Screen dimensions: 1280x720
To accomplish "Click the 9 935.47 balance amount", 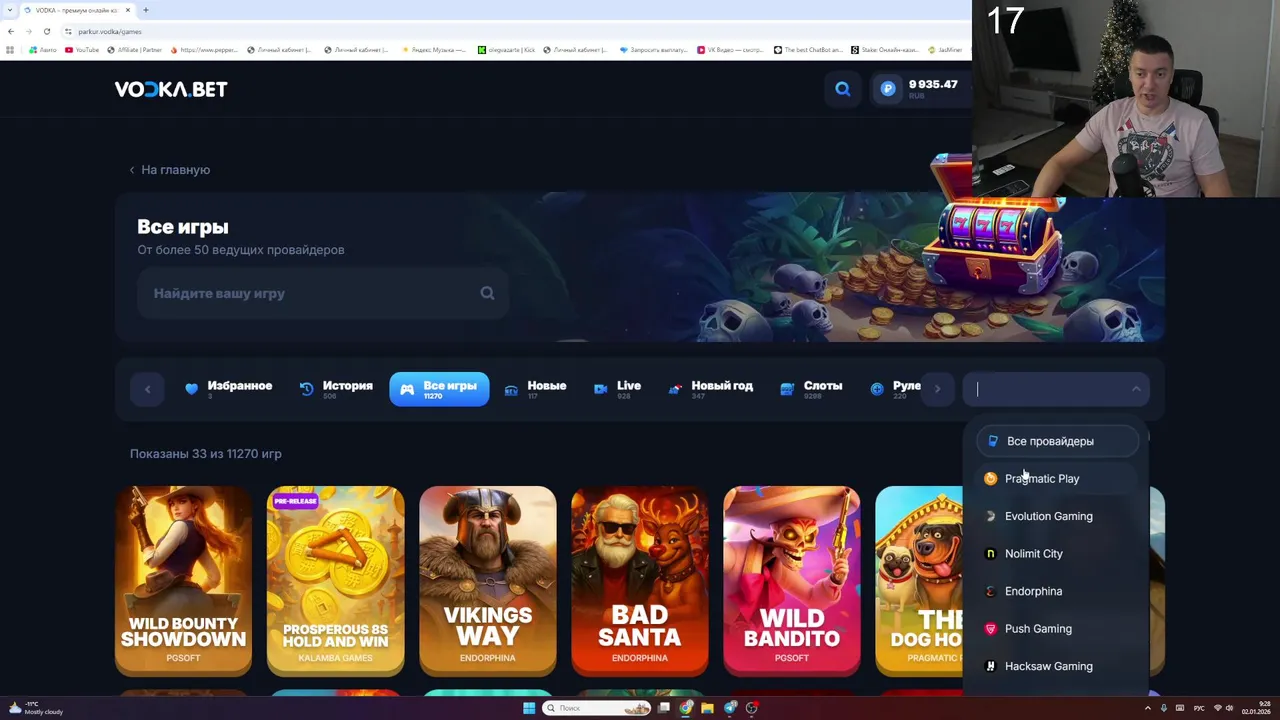I will pos(933,85).
